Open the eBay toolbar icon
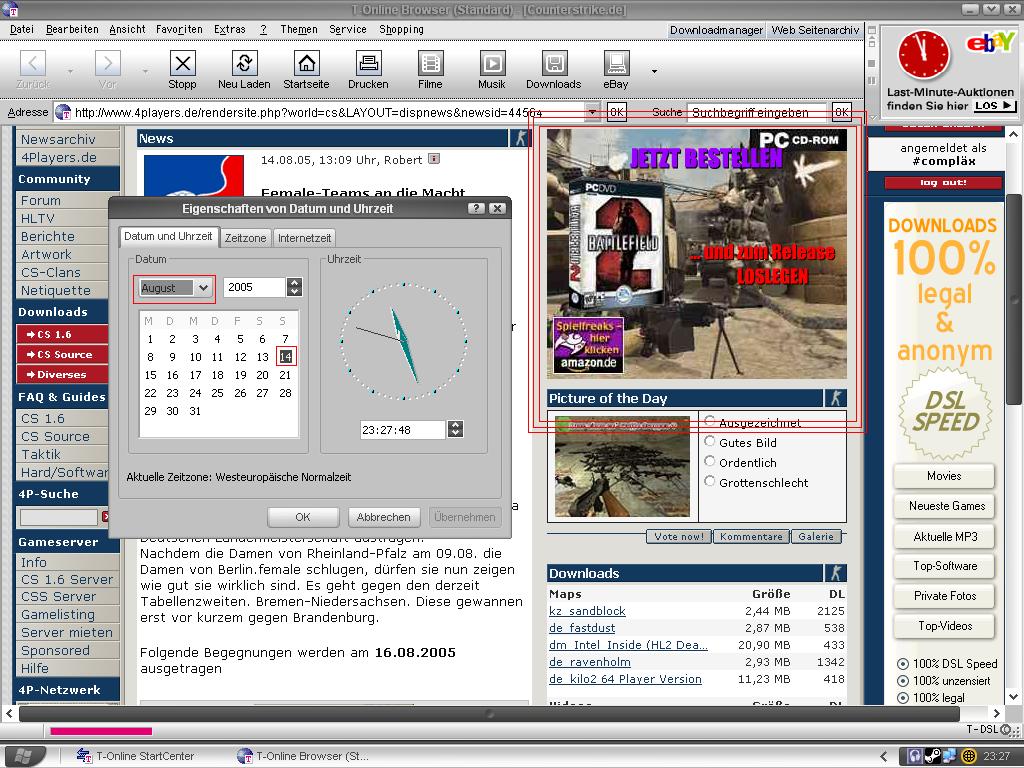This screenshot has height=768, width=1024. [x=616, y=63]
